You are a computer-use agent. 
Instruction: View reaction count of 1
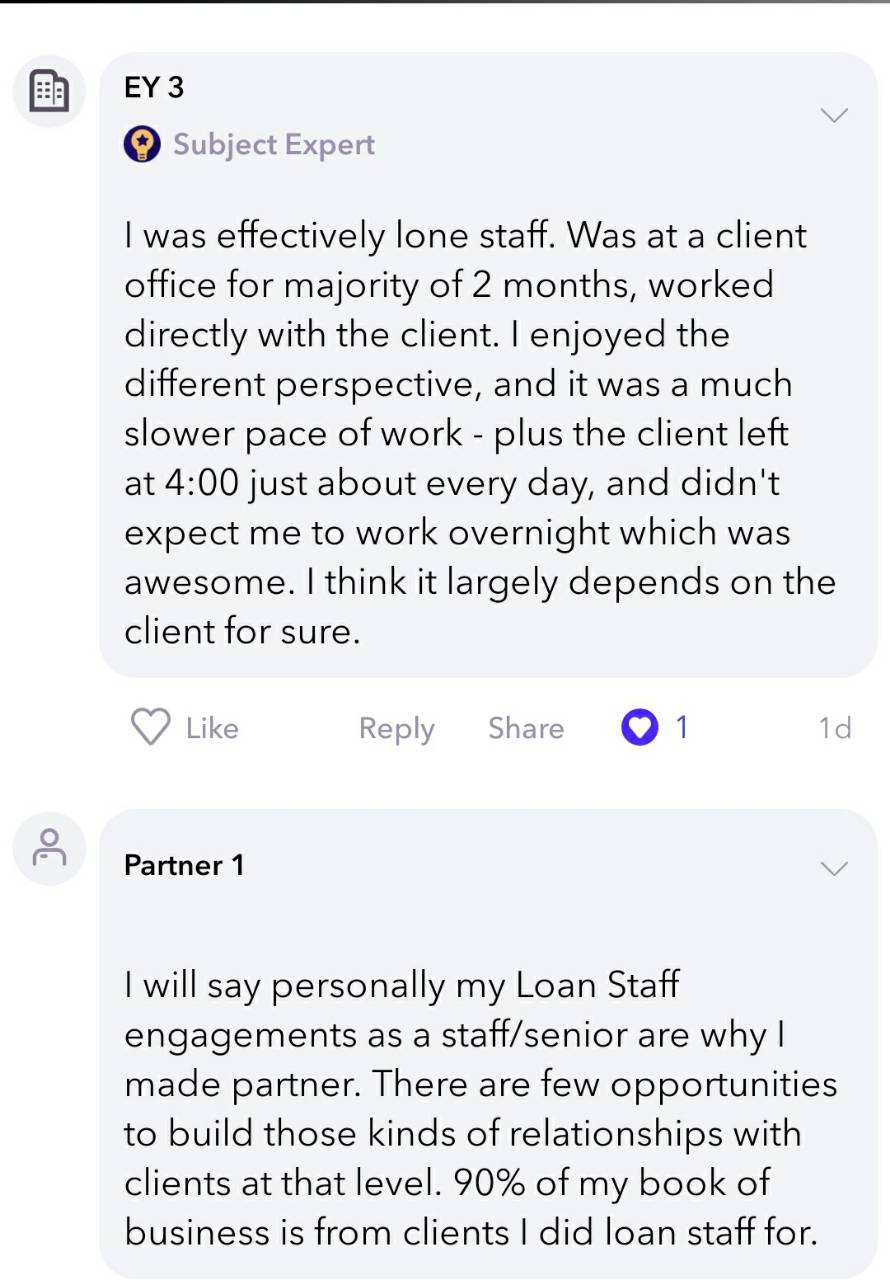pos(682,727)
